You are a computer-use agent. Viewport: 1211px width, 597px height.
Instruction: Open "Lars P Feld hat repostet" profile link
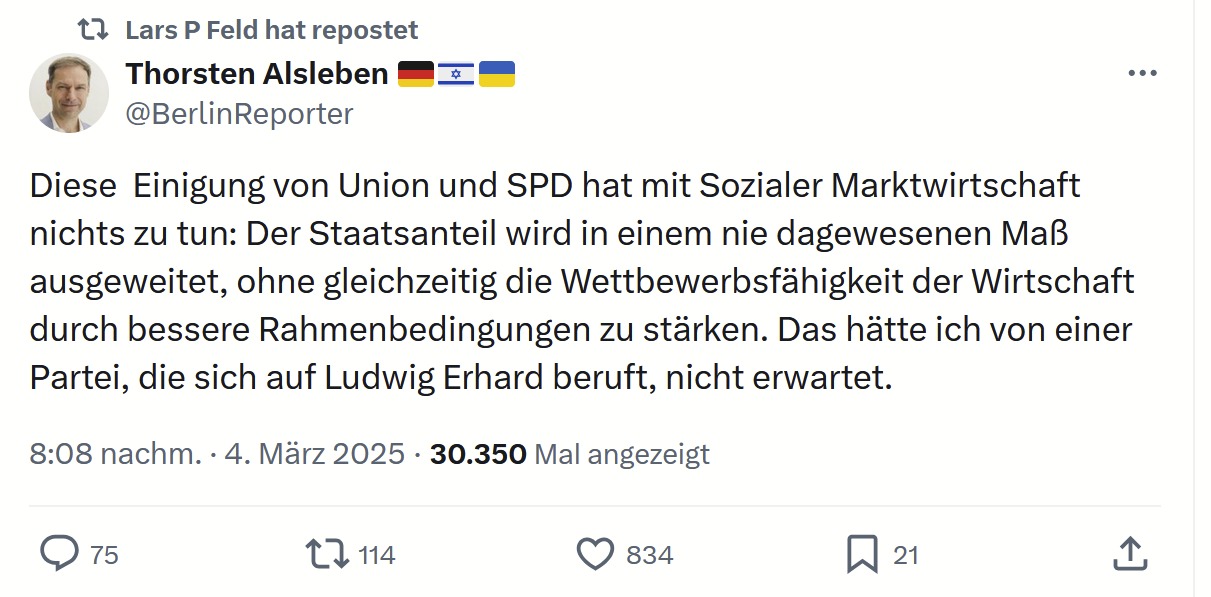point(271,31)
